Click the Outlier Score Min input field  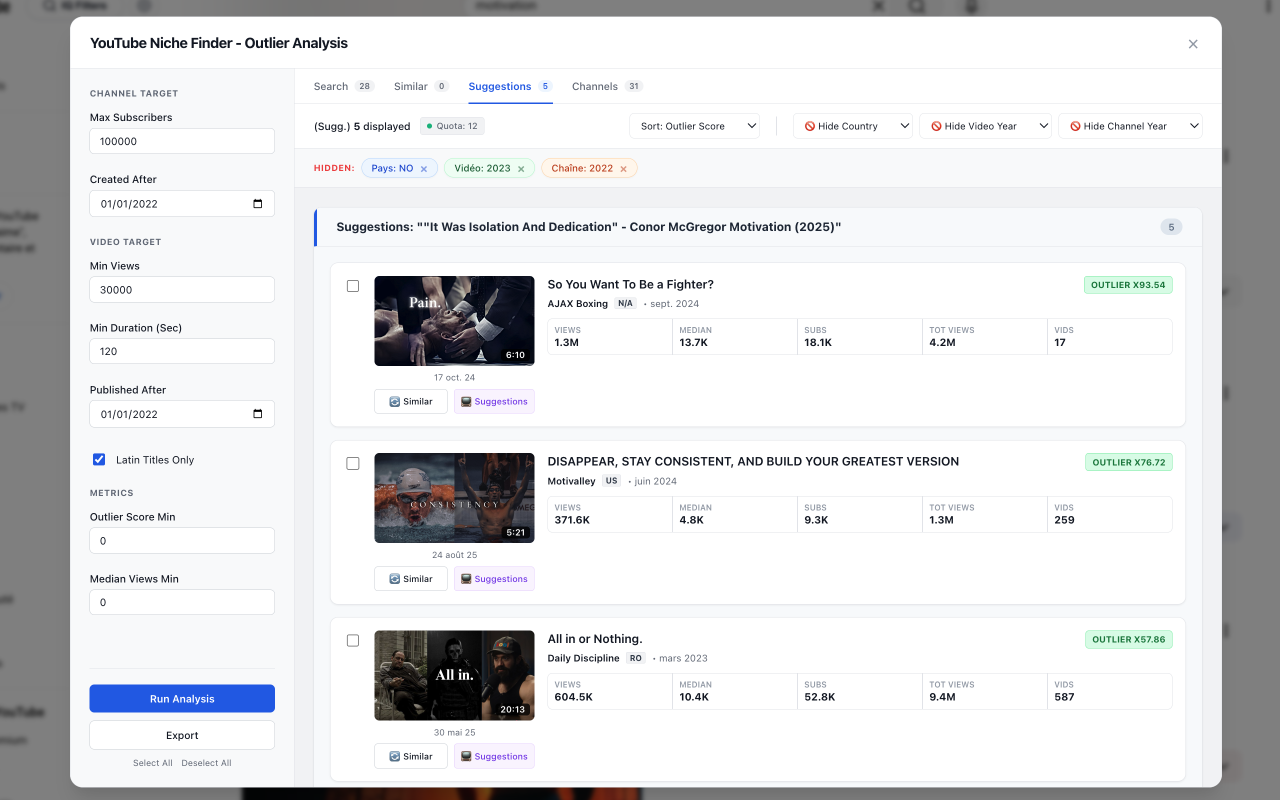(x=182, y=541)
